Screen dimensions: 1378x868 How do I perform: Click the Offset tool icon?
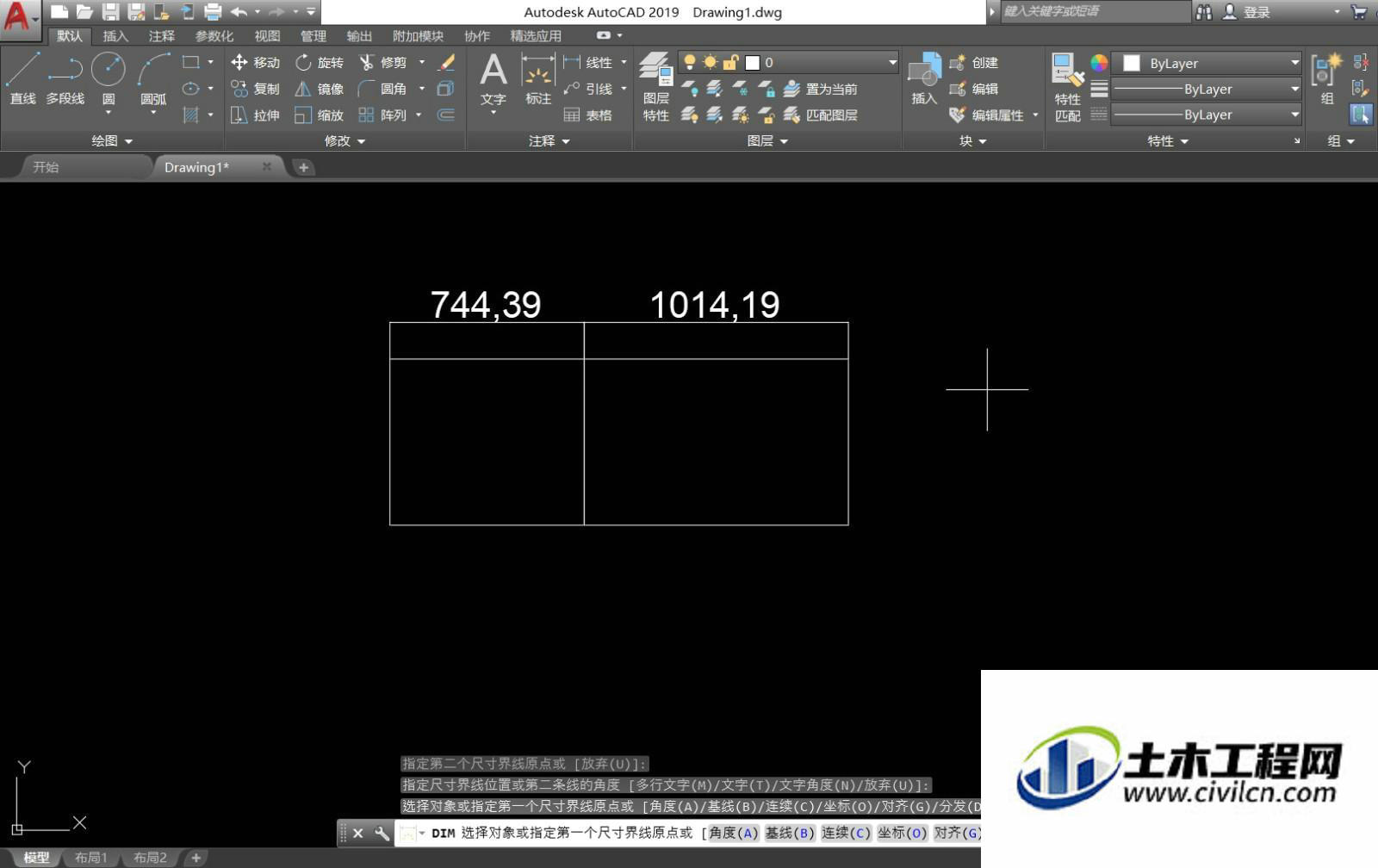(445, 115)
